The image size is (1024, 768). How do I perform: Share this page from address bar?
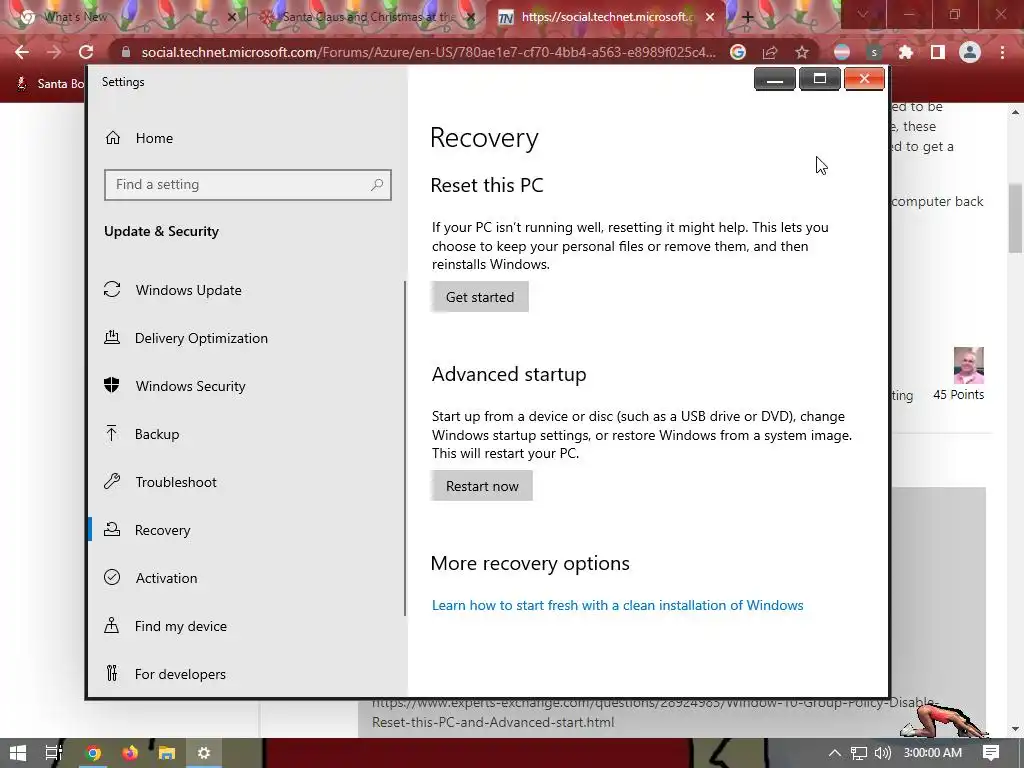pos(770,52)
